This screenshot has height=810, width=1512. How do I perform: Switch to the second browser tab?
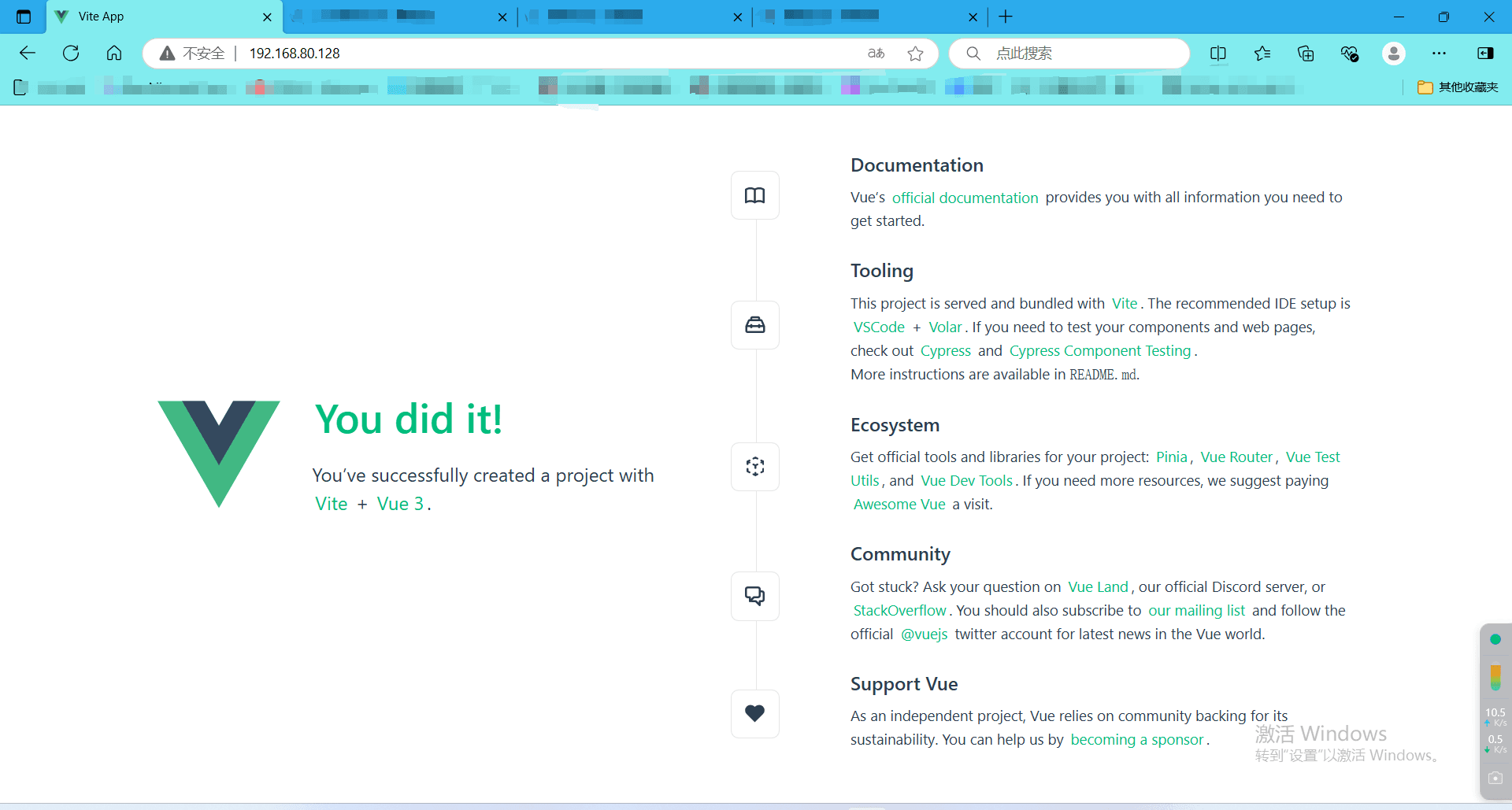click(x=398, y=17)
